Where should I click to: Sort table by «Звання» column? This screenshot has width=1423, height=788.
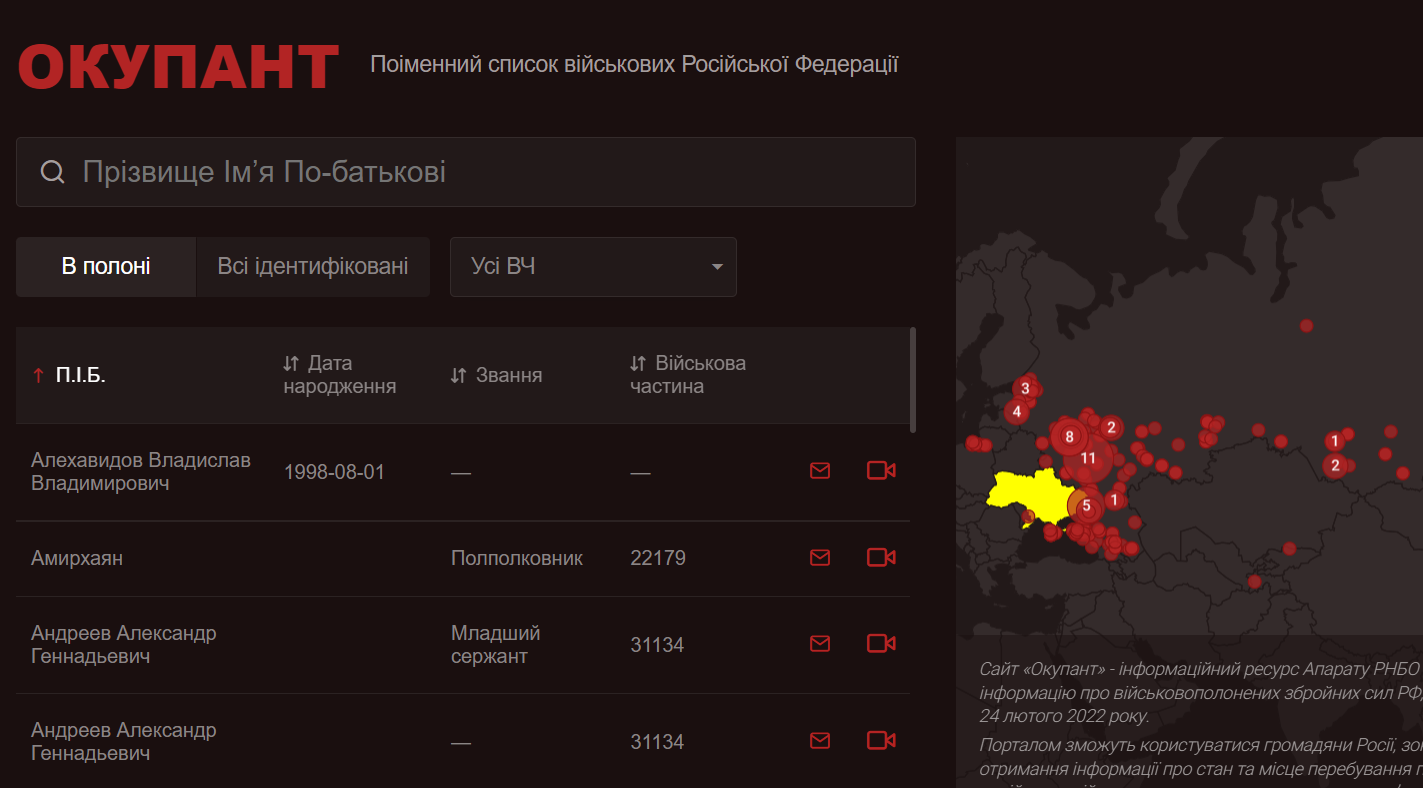[496, 376]
